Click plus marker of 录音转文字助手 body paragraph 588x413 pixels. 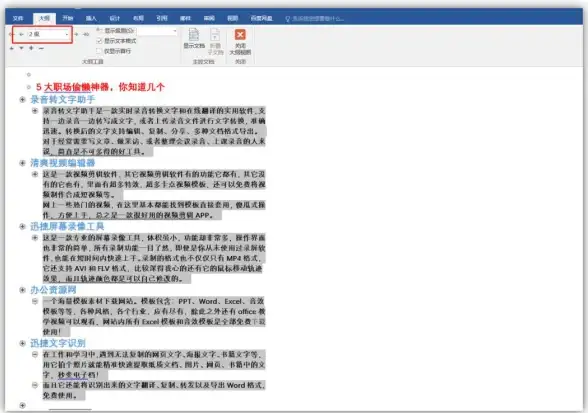click(35, 111)
